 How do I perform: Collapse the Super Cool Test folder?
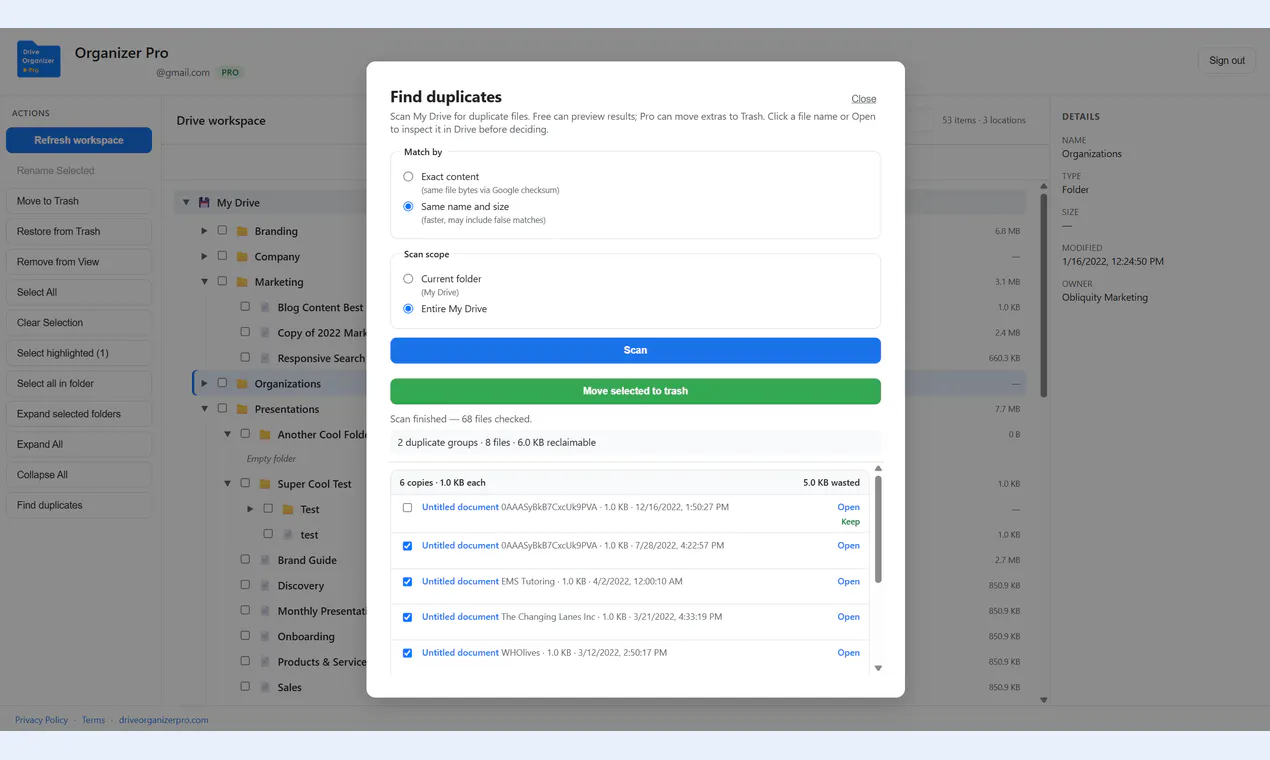coord(228,484)
